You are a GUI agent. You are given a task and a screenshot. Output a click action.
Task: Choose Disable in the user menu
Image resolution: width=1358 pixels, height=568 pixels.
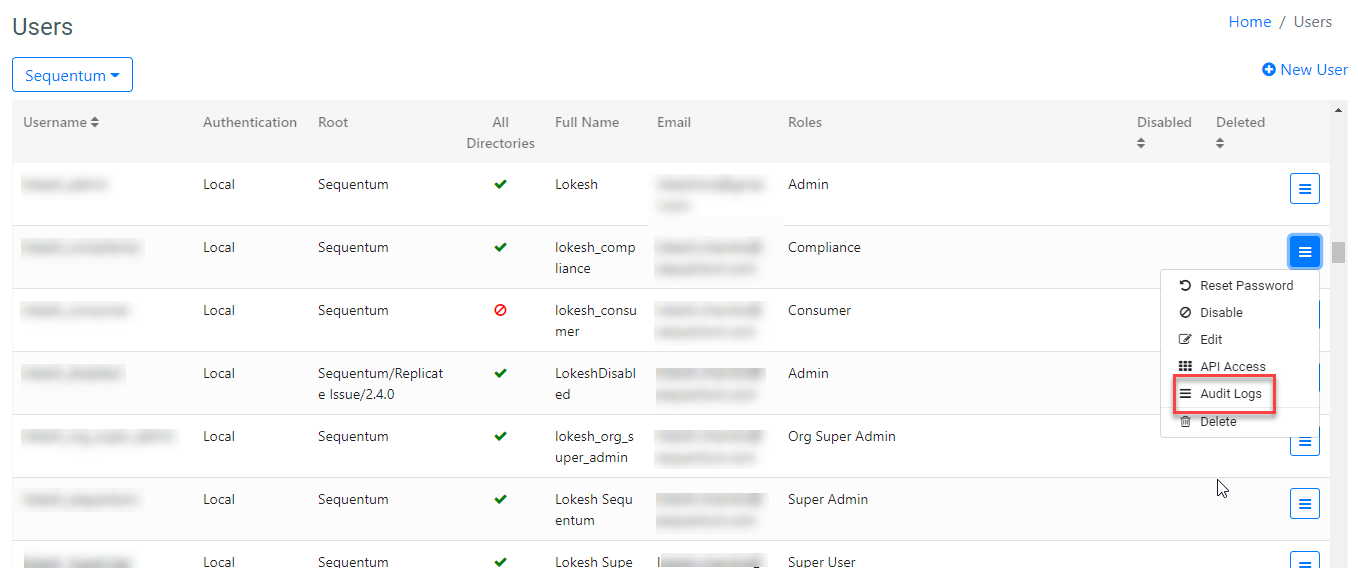coord(1220,312)
